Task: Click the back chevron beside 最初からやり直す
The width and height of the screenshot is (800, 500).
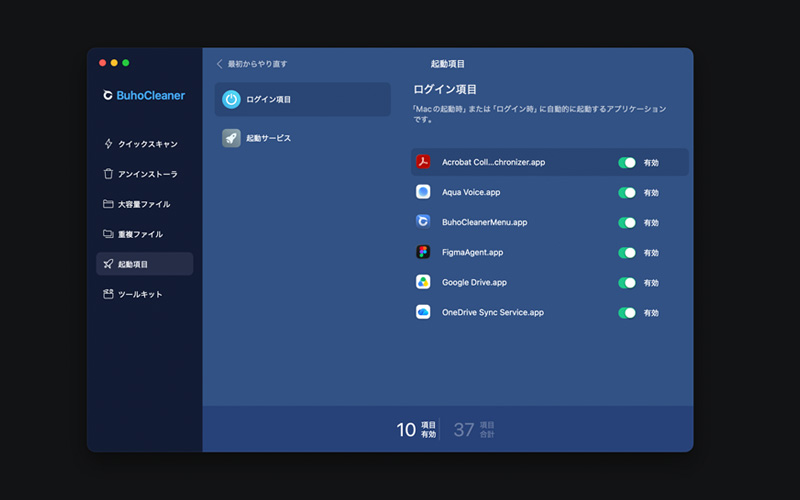Action: [x=219, y=64]
